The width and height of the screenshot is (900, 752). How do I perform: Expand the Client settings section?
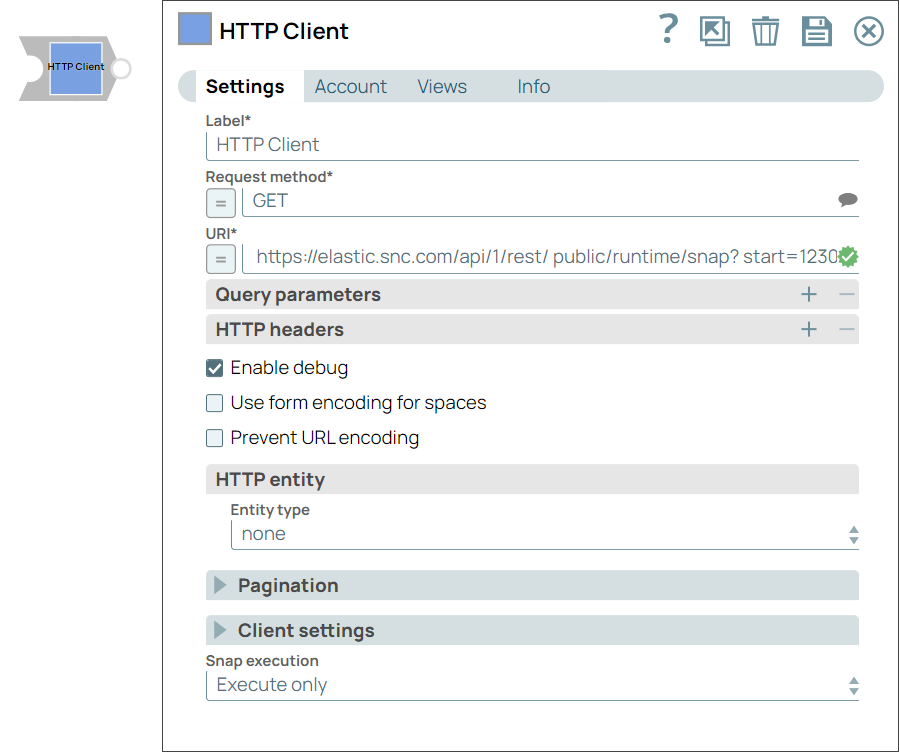point(221,630)
